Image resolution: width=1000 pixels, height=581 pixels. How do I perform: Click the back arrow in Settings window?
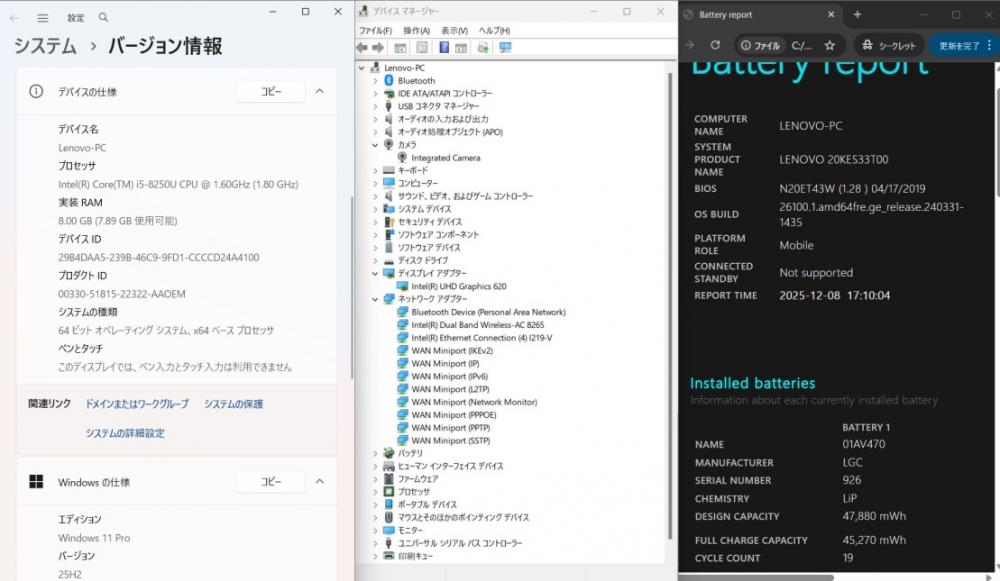[14, 18]
